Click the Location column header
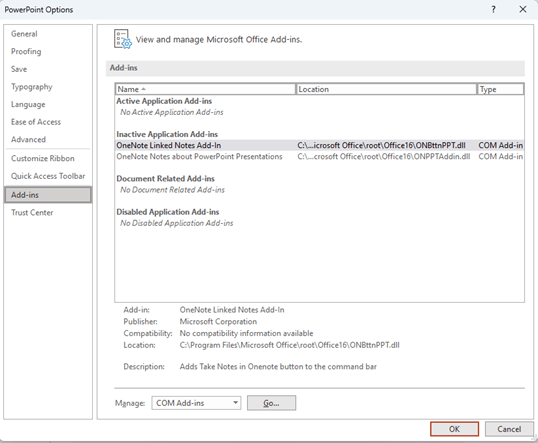This screenshot has height=443, width=538. [386, 89]
